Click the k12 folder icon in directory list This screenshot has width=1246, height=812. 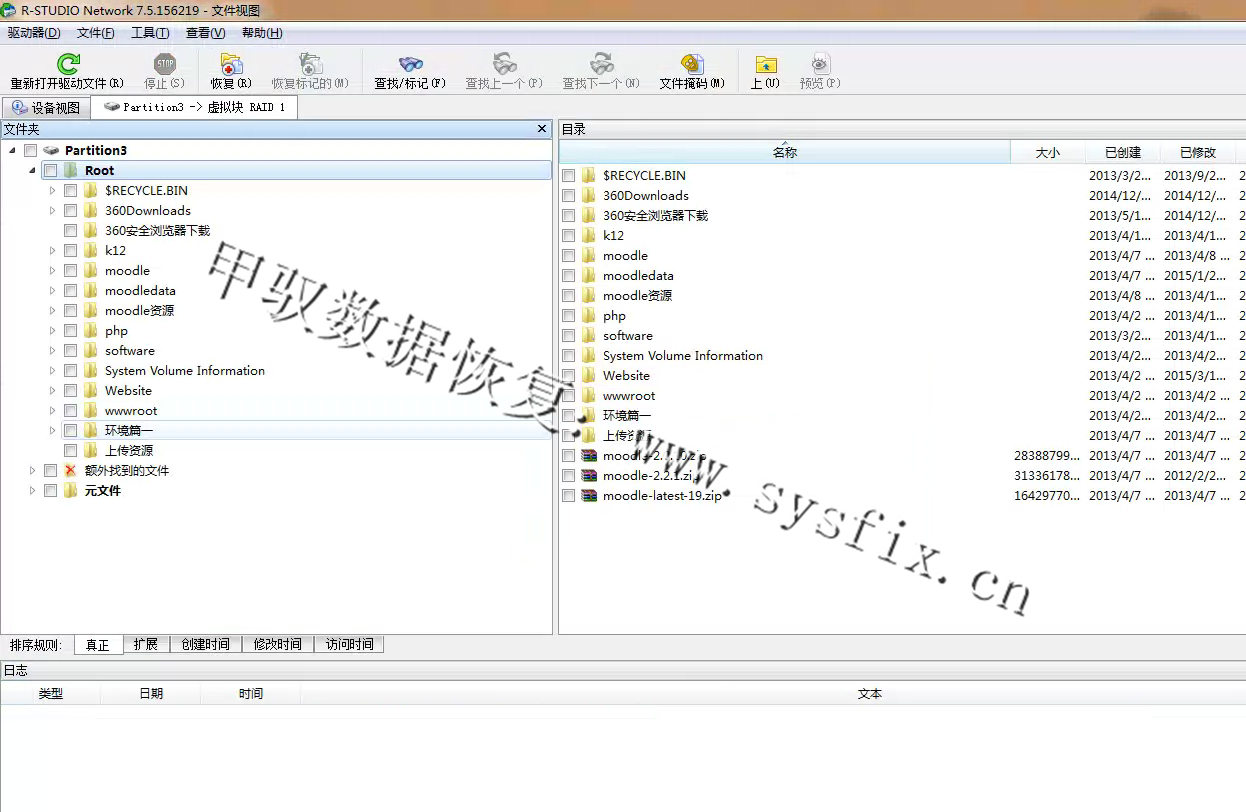tap(589, 235)
